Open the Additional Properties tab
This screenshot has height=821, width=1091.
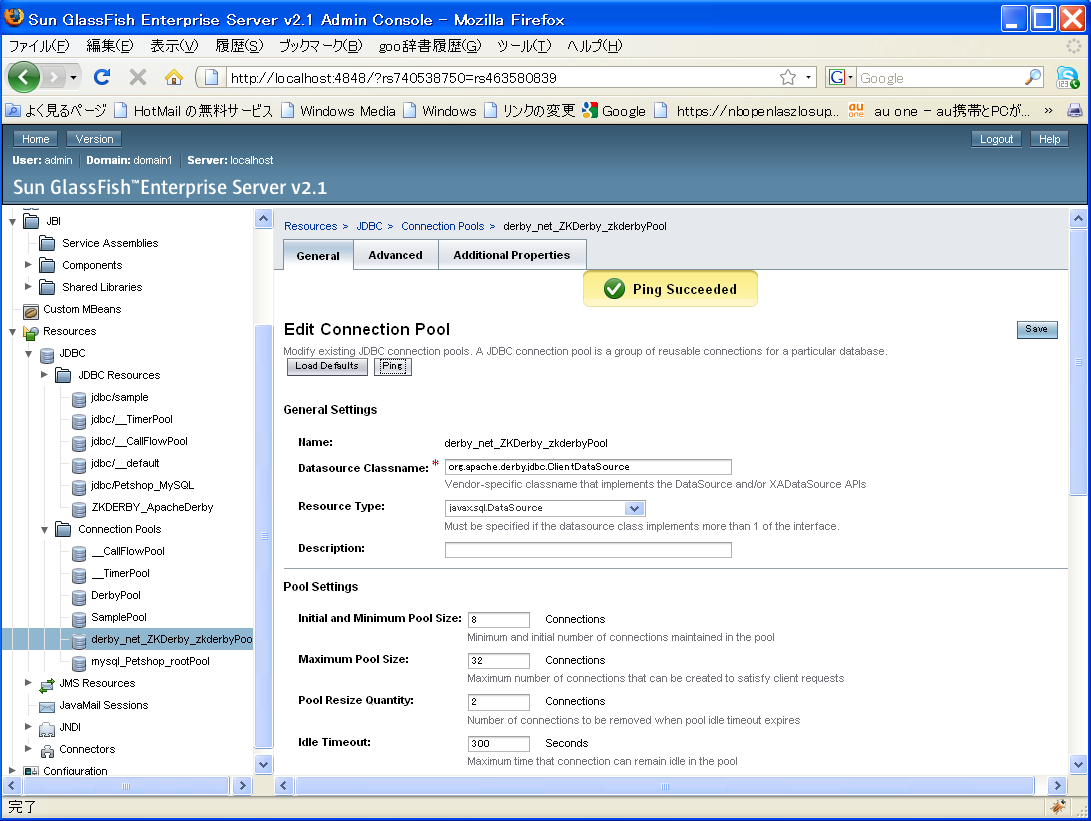click(511, 255)
